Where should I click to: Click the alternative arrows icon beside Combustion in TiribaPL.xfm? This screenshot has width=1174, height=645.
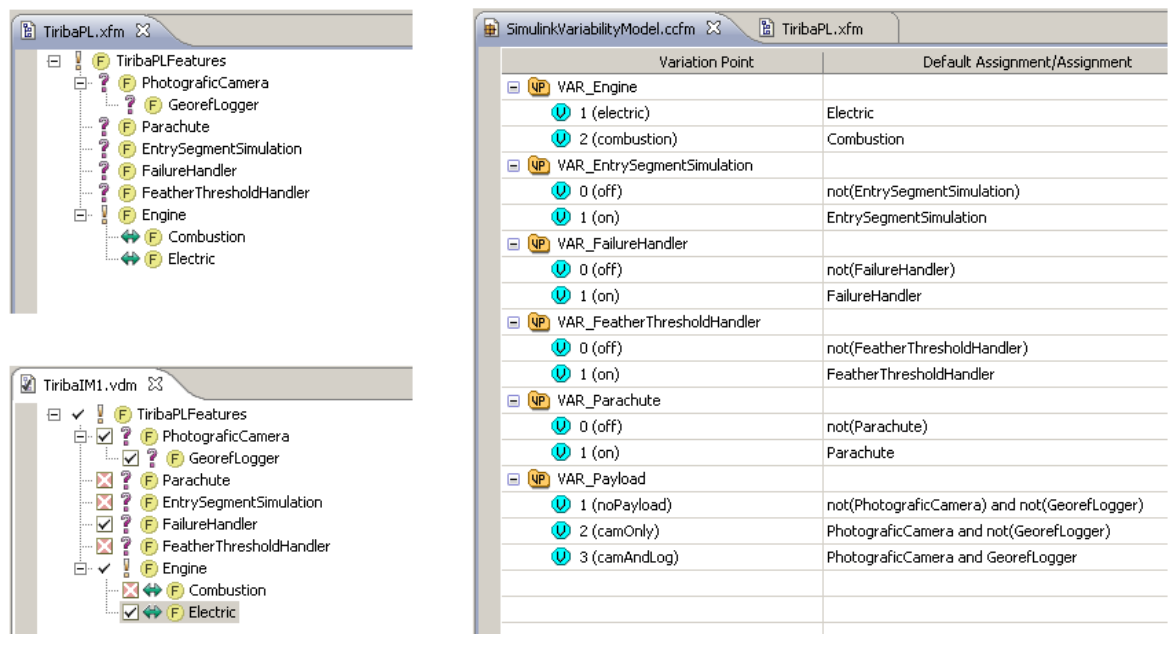129,237
